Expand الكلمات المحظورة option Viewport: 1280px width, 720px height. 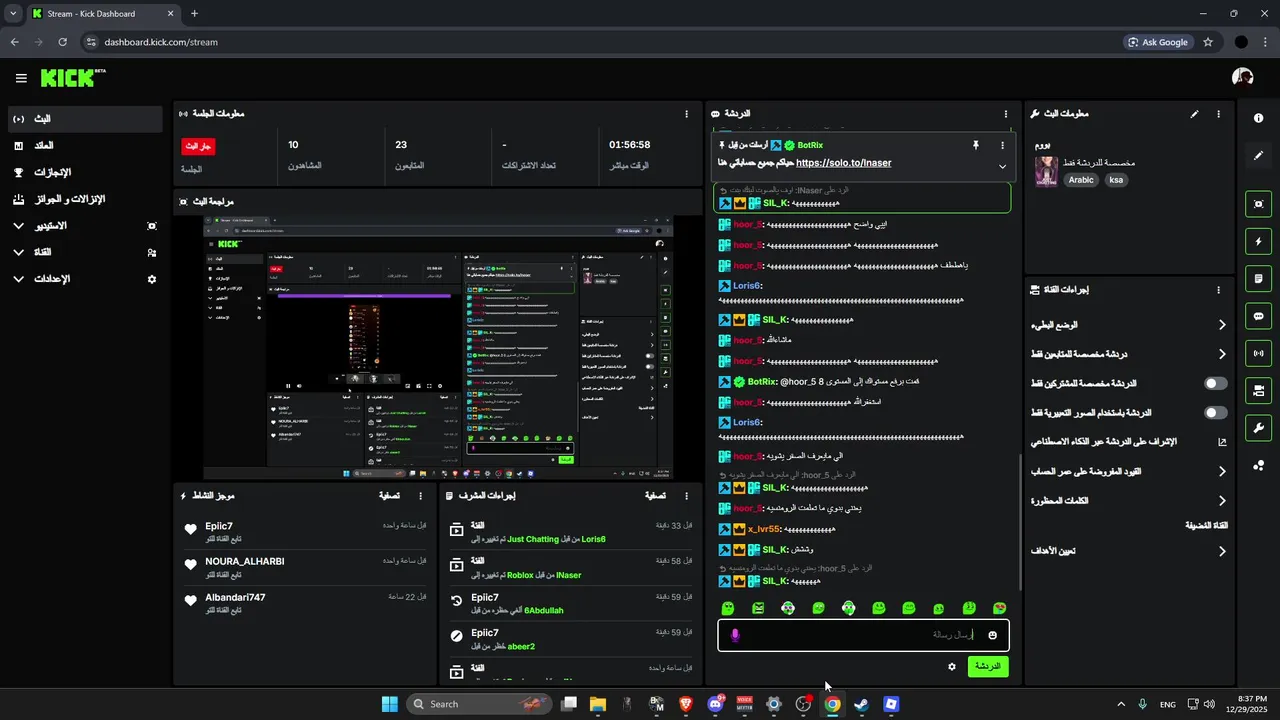pos(1129,501)
